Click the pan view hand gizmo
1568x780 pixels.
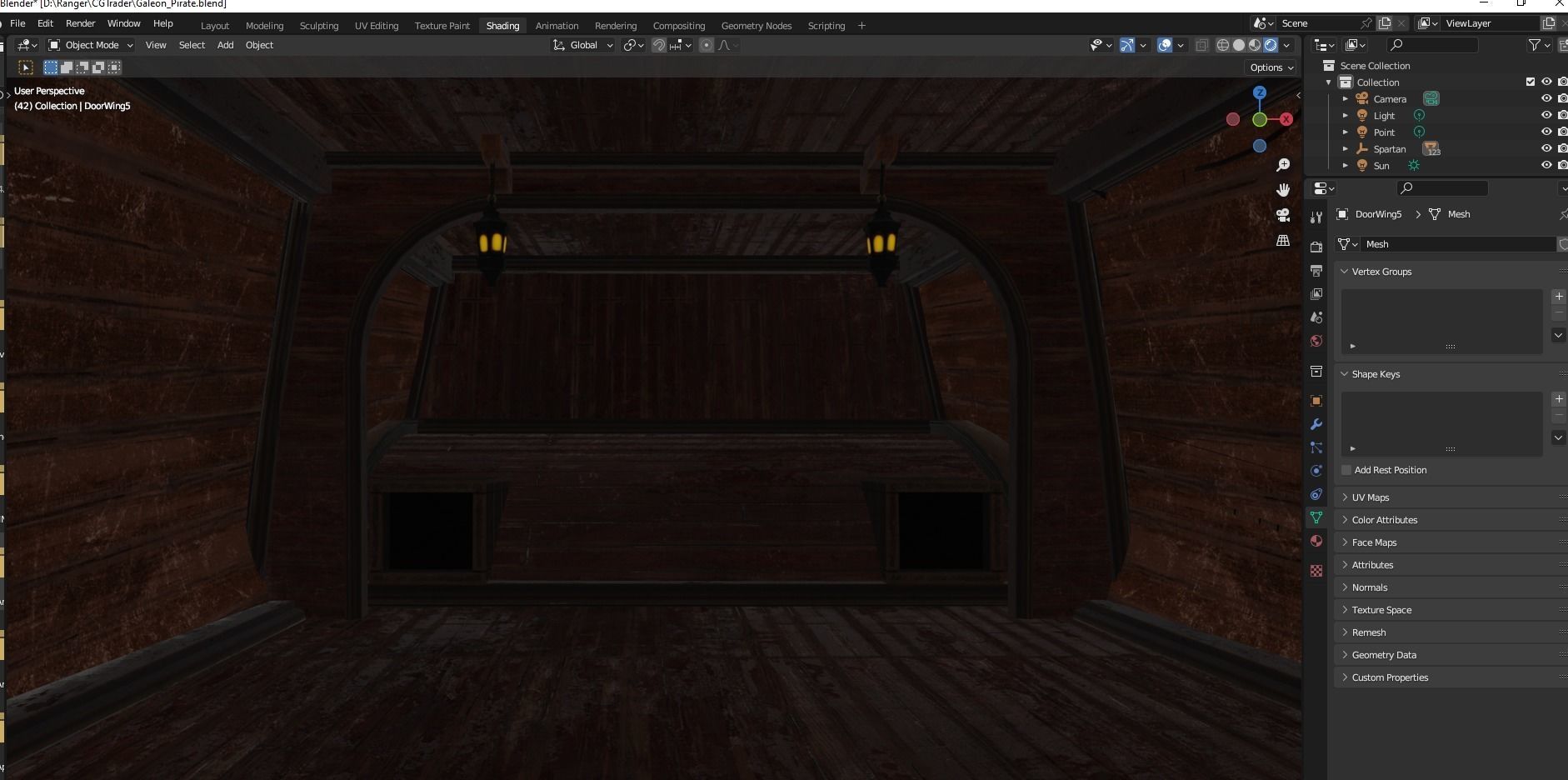pyautogui.click(x=1283, y=190)
